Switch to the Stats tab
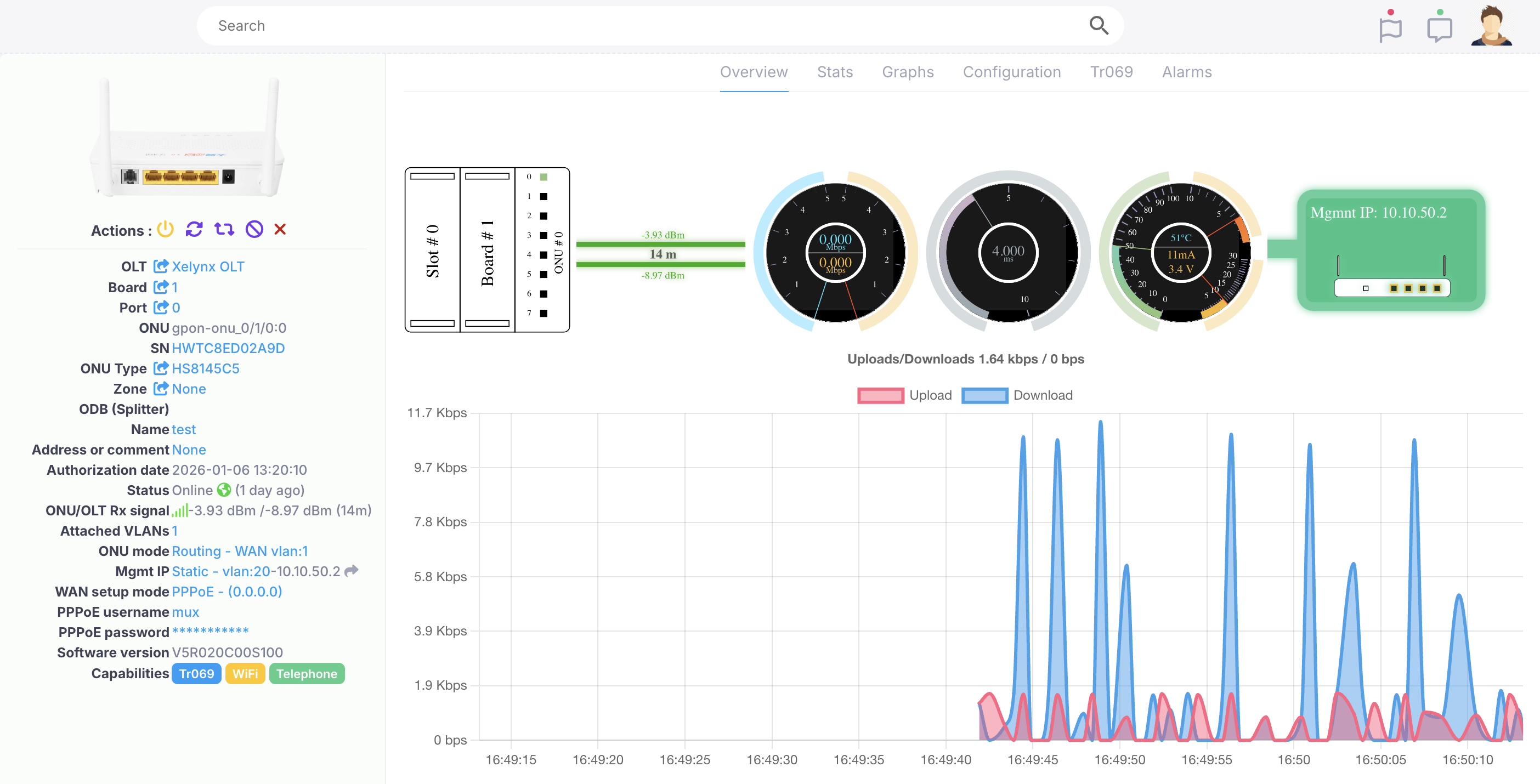Image resolution: width=1540 pixels, height=784 pixels. (835, 72)
